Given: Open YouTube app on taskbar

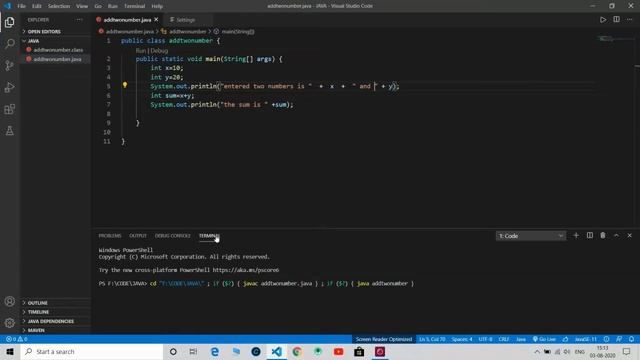Looking at the screenshot, I should 338,351.
